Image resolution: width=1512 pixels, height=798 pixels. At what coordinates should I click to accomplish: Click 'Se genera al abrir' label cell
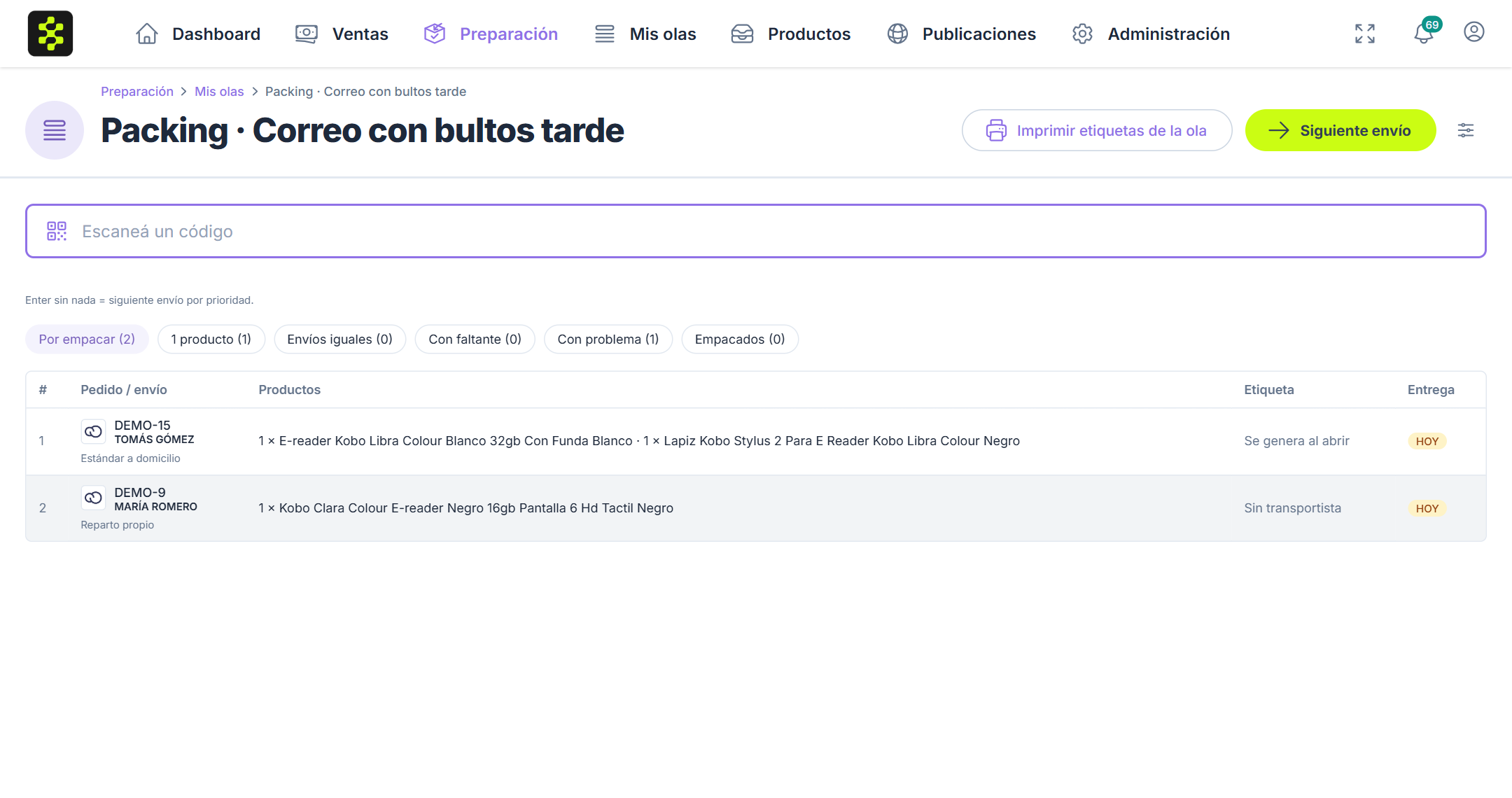click(1296, 441)
